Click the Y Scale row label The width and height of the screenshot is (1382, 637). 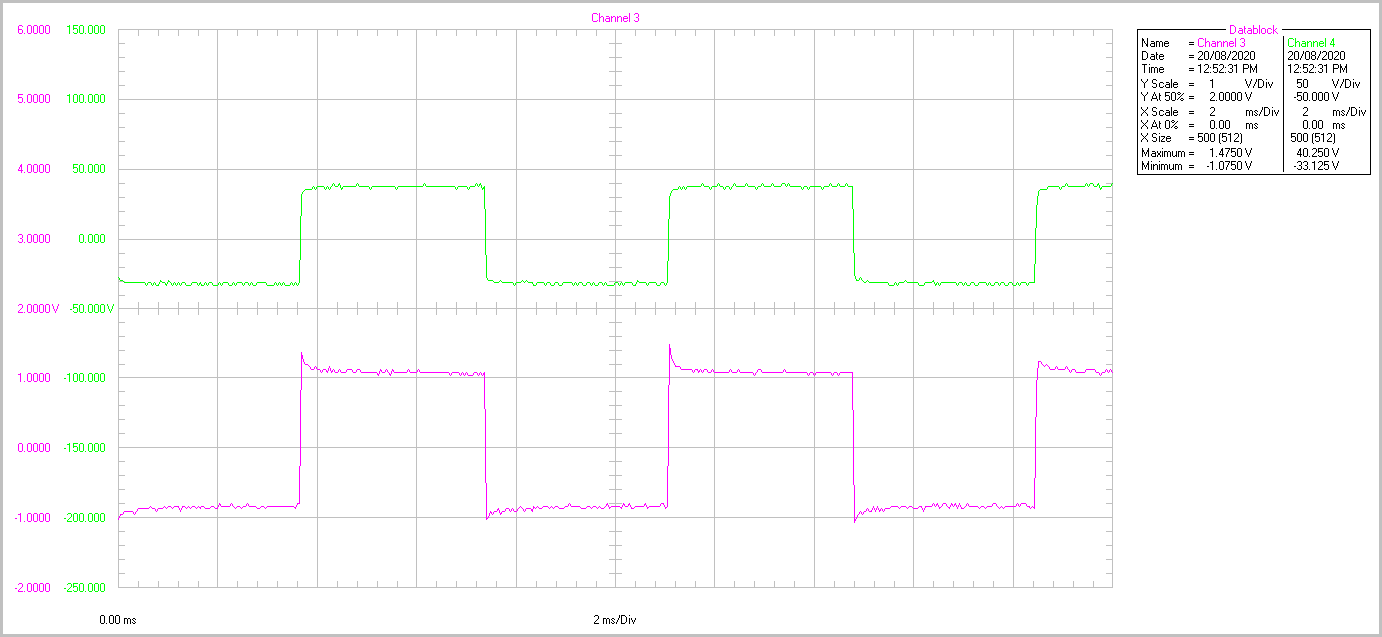pos(1160,84)
